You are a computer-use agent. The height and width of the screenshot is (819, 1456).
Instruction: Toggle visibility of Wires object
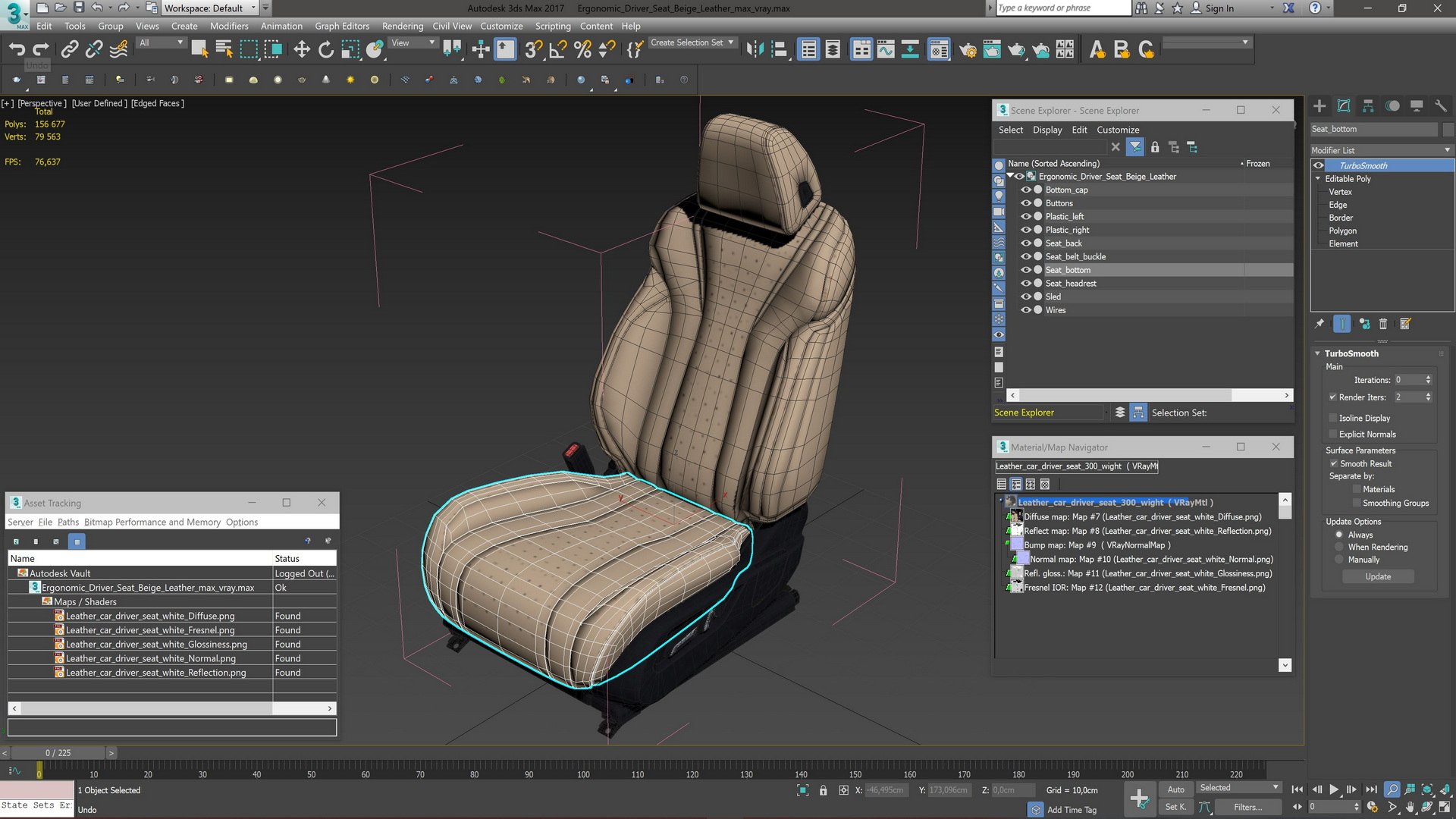(1026, 310)
